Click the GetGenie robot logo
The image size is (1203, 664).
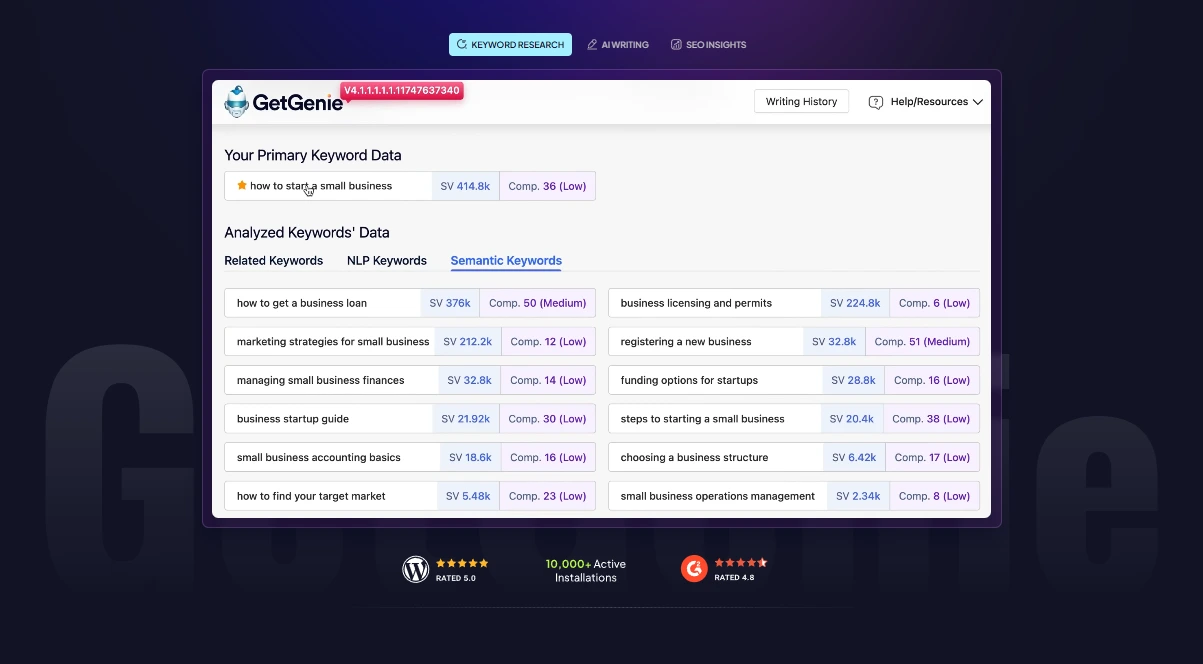coord(236,101)
